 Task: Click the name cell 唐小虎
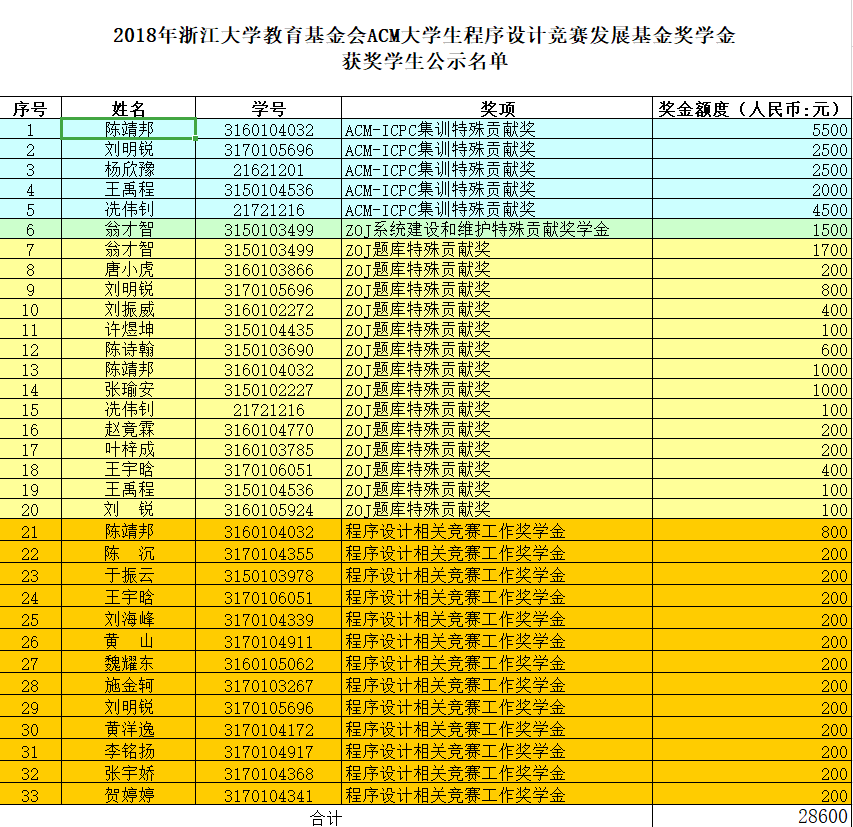pyautogui.click(x=128, y=270)
